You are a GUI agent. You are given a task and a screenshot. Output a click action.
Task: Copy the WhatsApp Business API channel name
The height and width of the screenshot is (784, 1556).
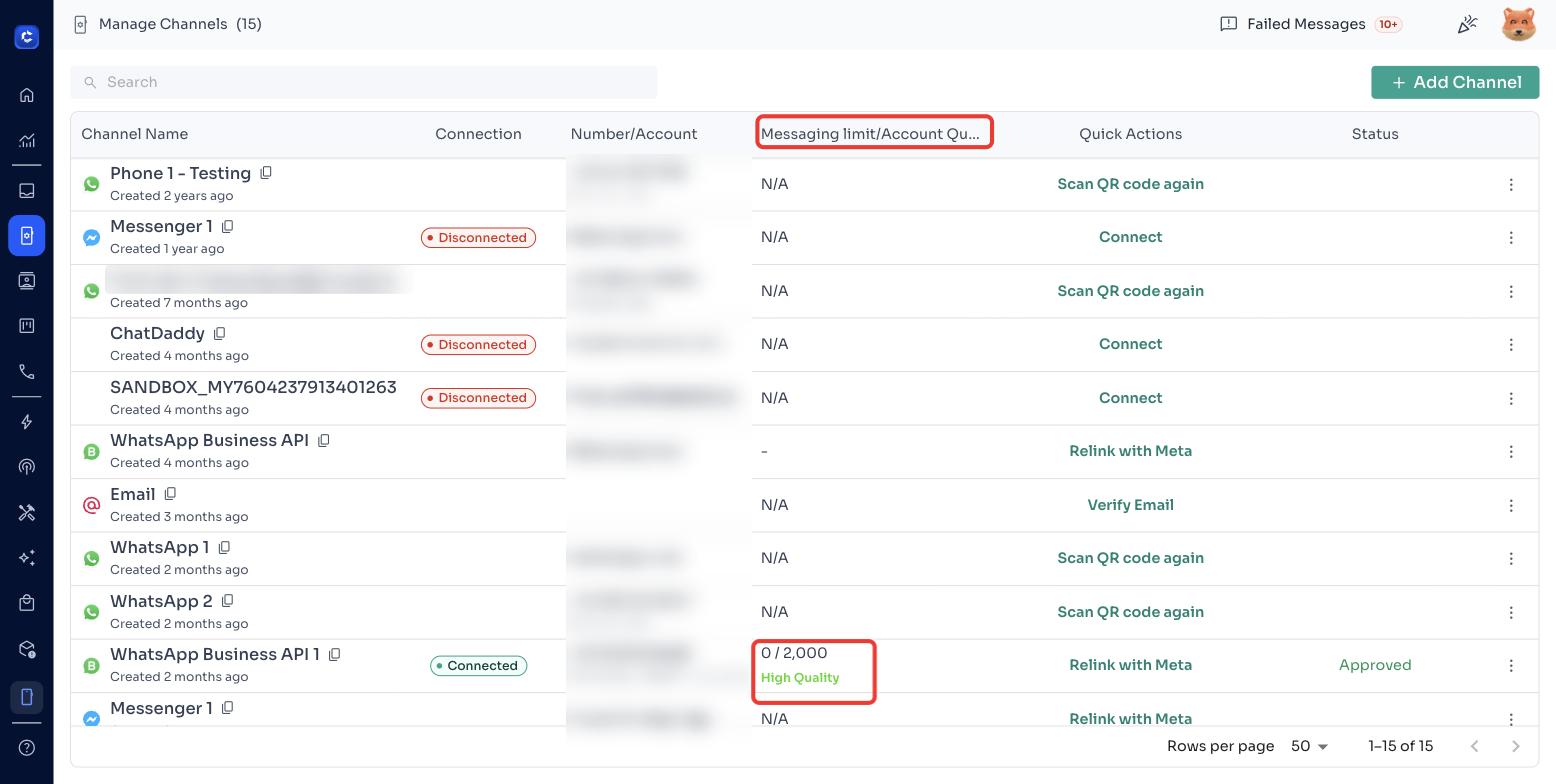[324, 440]
